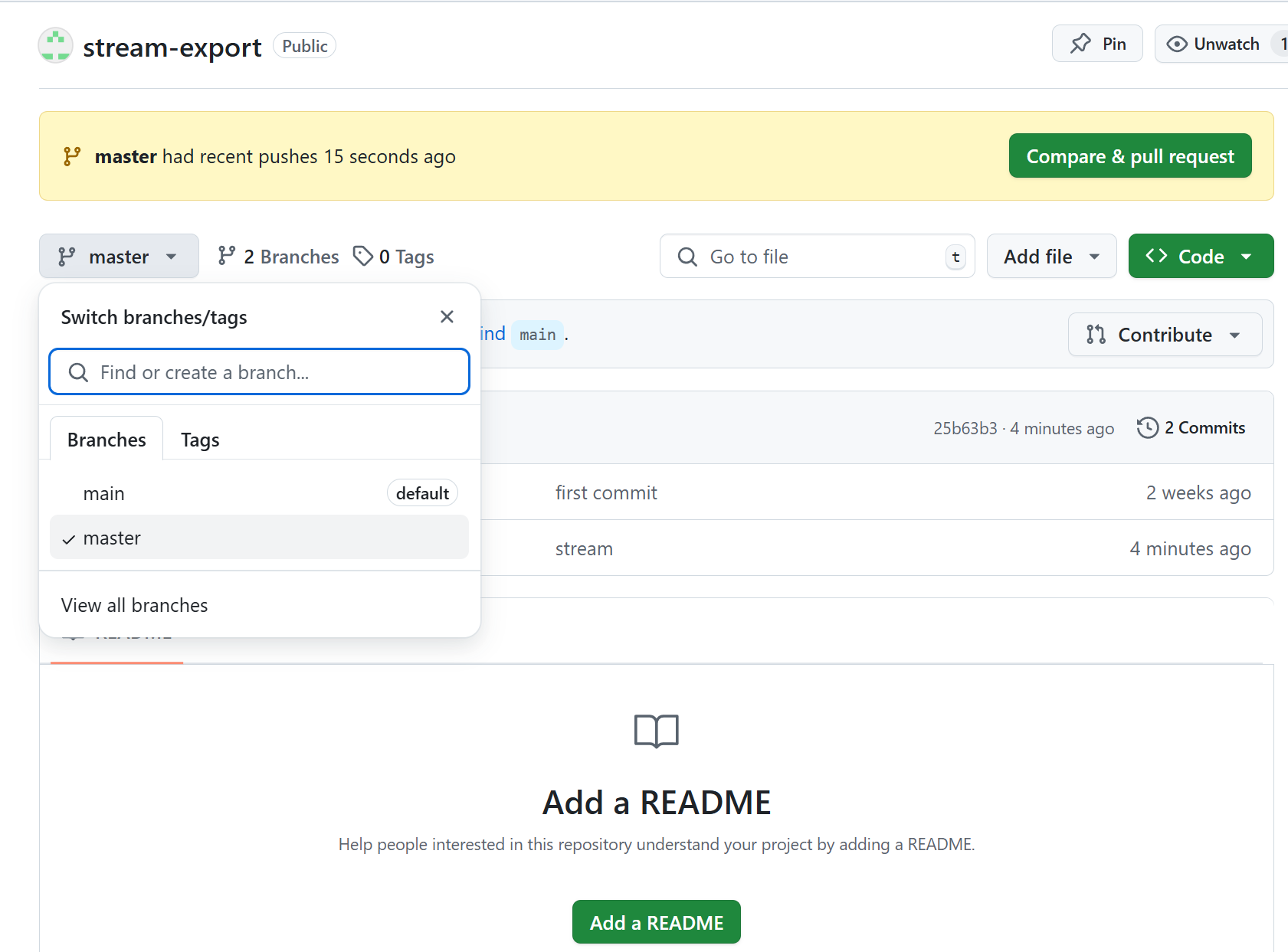
Task: Click the tag icon next to 0 Tags
Action: tap(362, 256)
